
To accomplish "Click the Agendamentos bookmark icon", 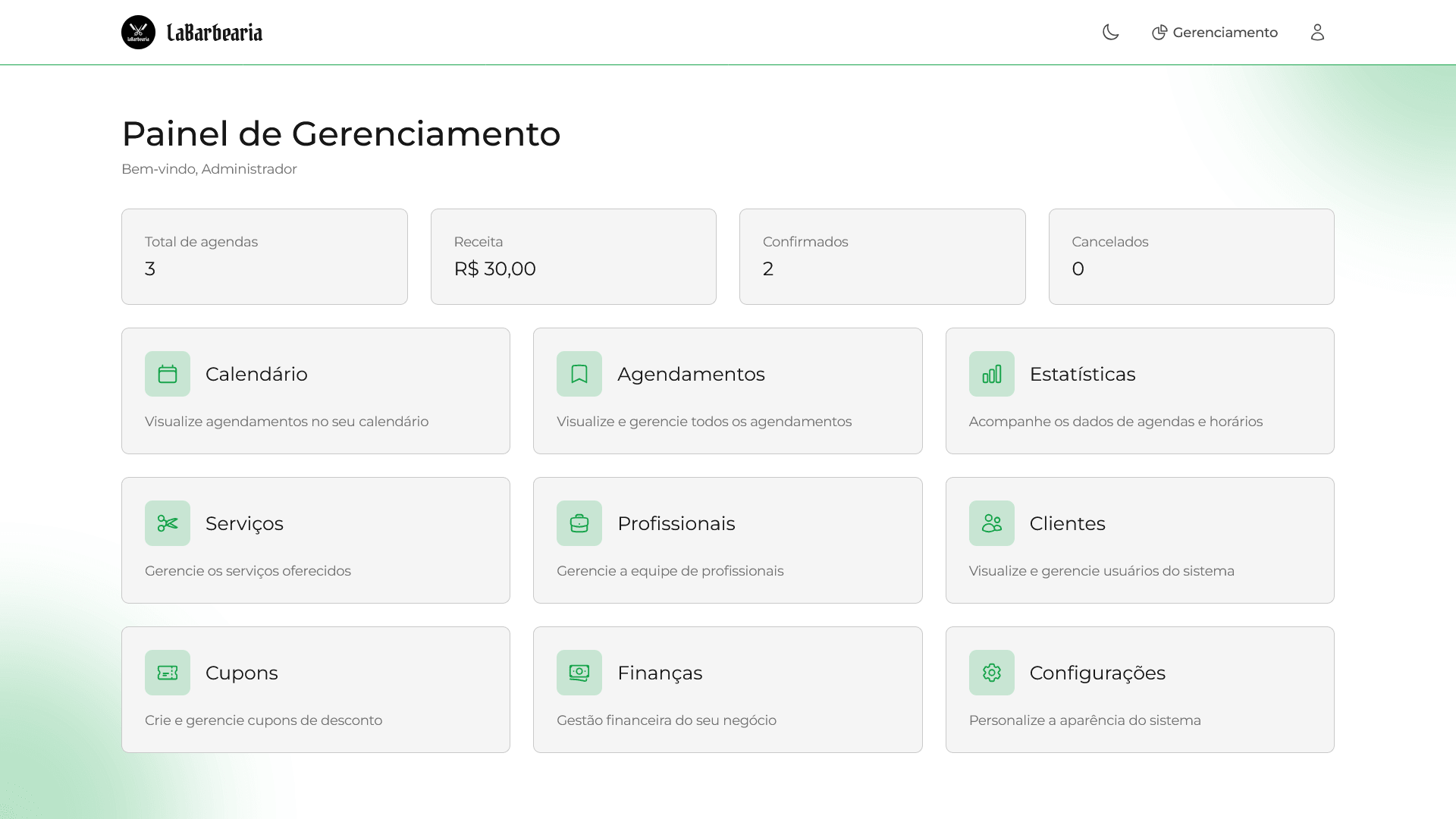I will coord(579,374).
